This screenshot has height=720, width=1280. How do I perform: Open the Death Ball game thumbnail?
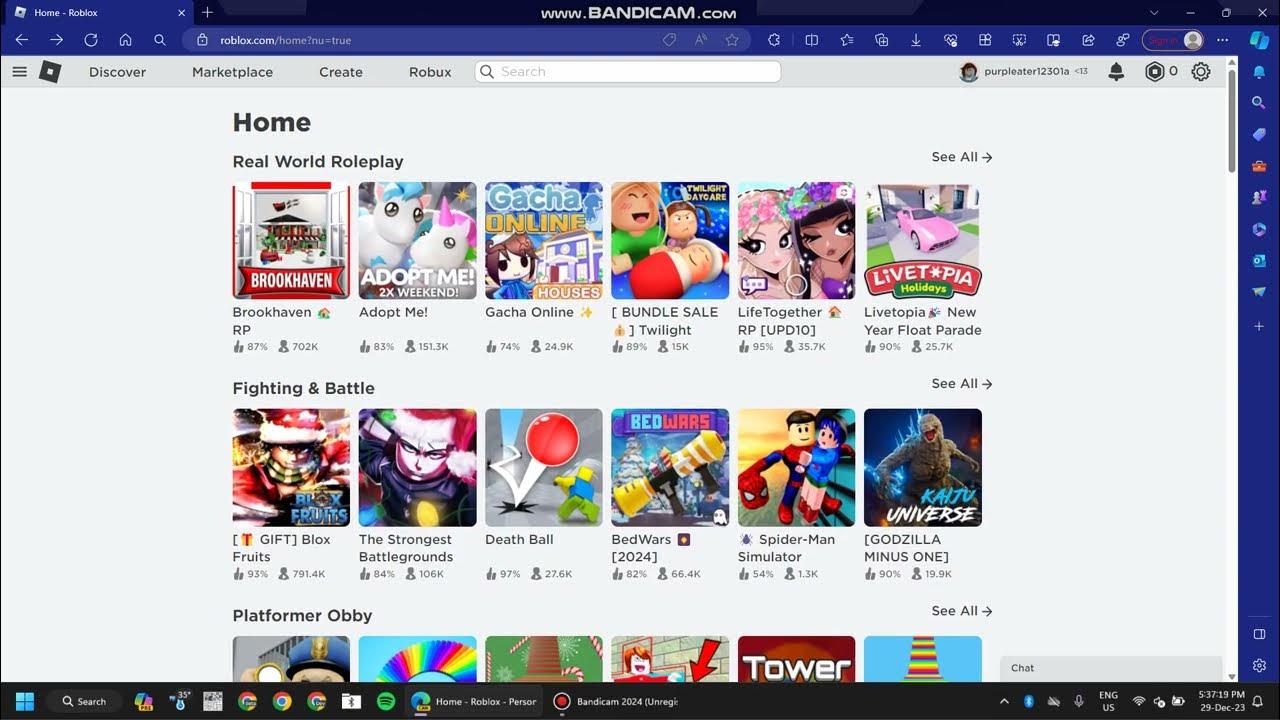click(544, 467)
